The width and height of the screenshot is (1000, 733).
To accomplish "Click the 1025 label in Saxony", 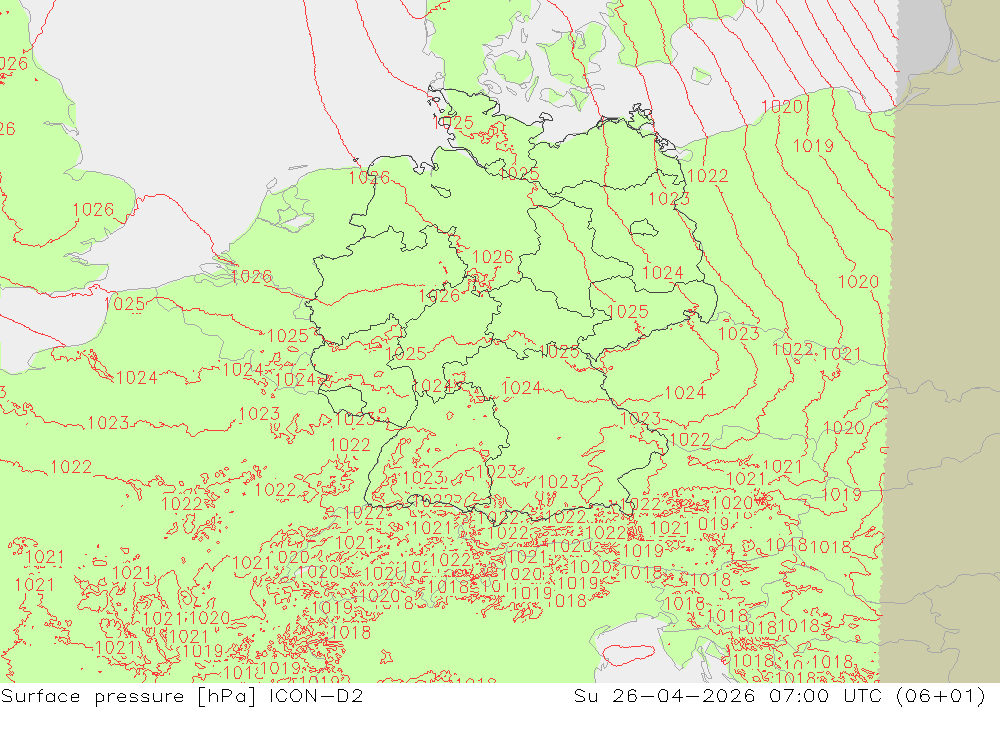I will 628,311.
